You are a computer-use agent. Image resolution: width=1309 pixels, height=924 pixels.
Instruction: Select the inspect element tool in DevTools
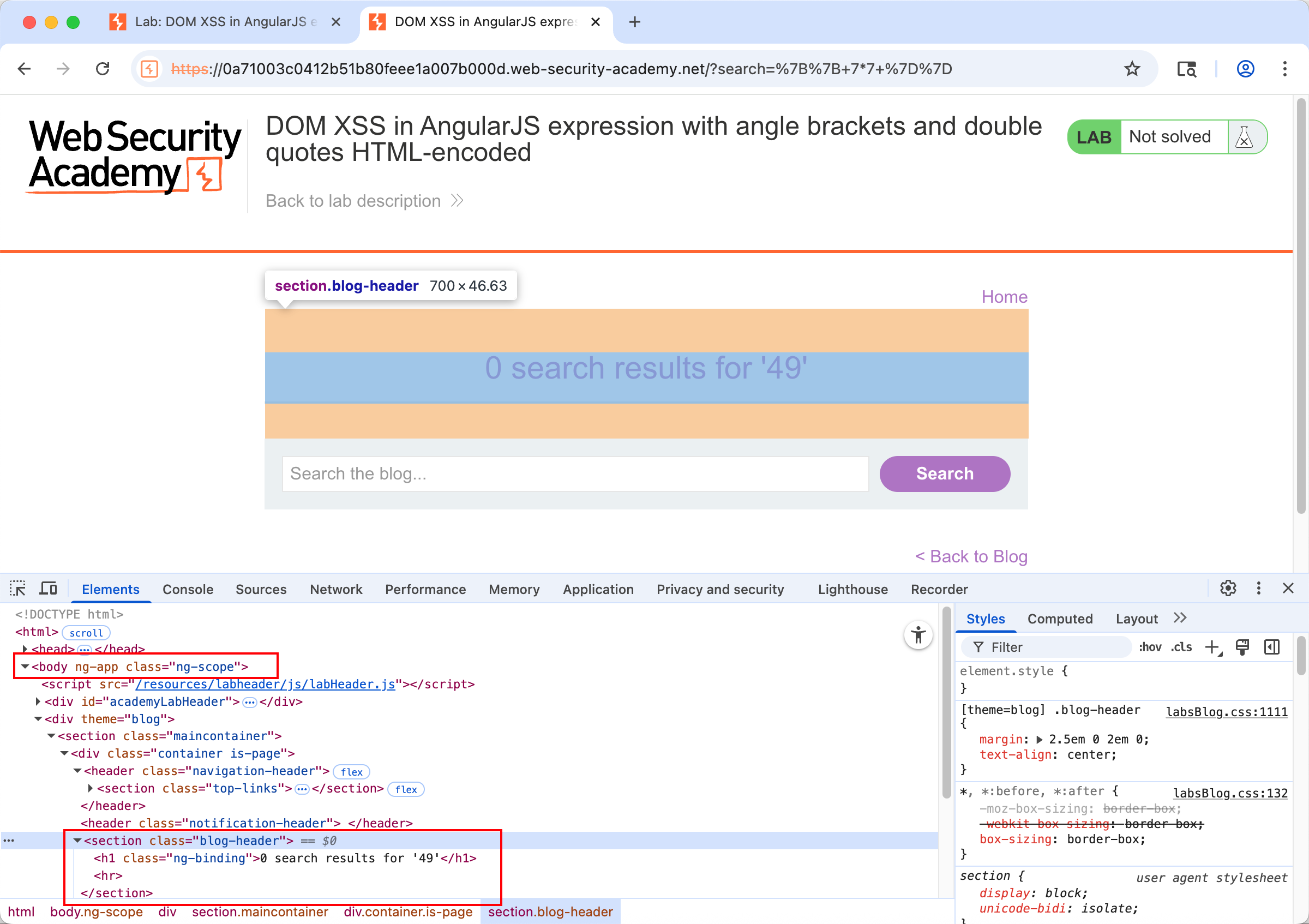coord(17,587)
